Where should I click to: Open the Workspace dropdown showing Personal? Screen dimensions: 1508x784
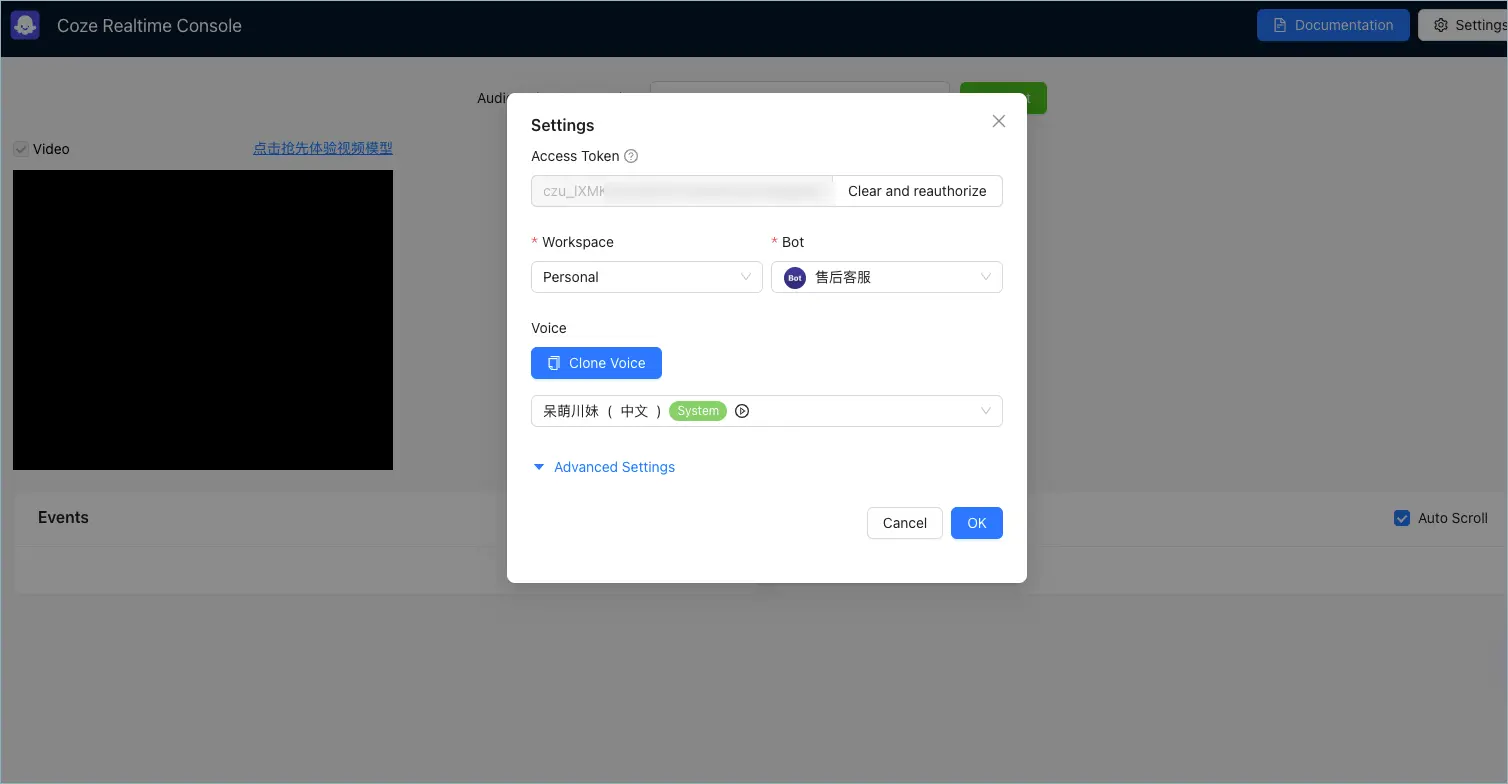coord(647,277)
